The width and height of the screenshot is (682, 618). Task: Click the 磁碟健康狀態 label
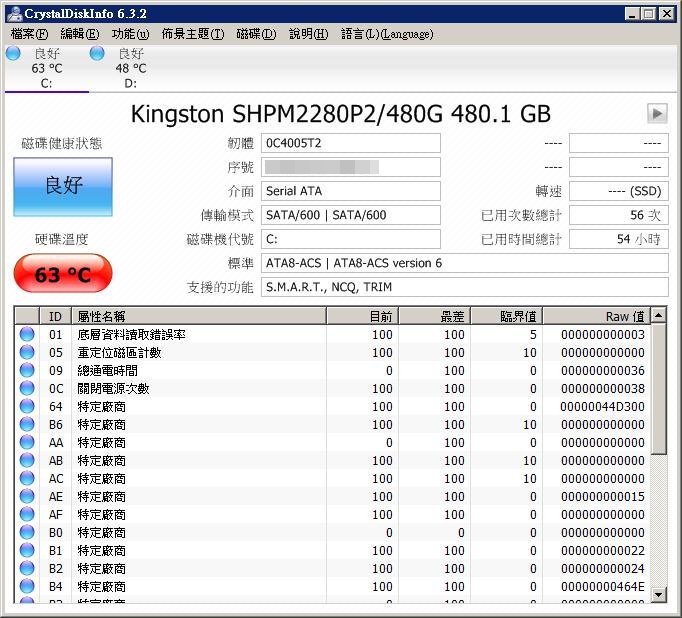[62, 144]
